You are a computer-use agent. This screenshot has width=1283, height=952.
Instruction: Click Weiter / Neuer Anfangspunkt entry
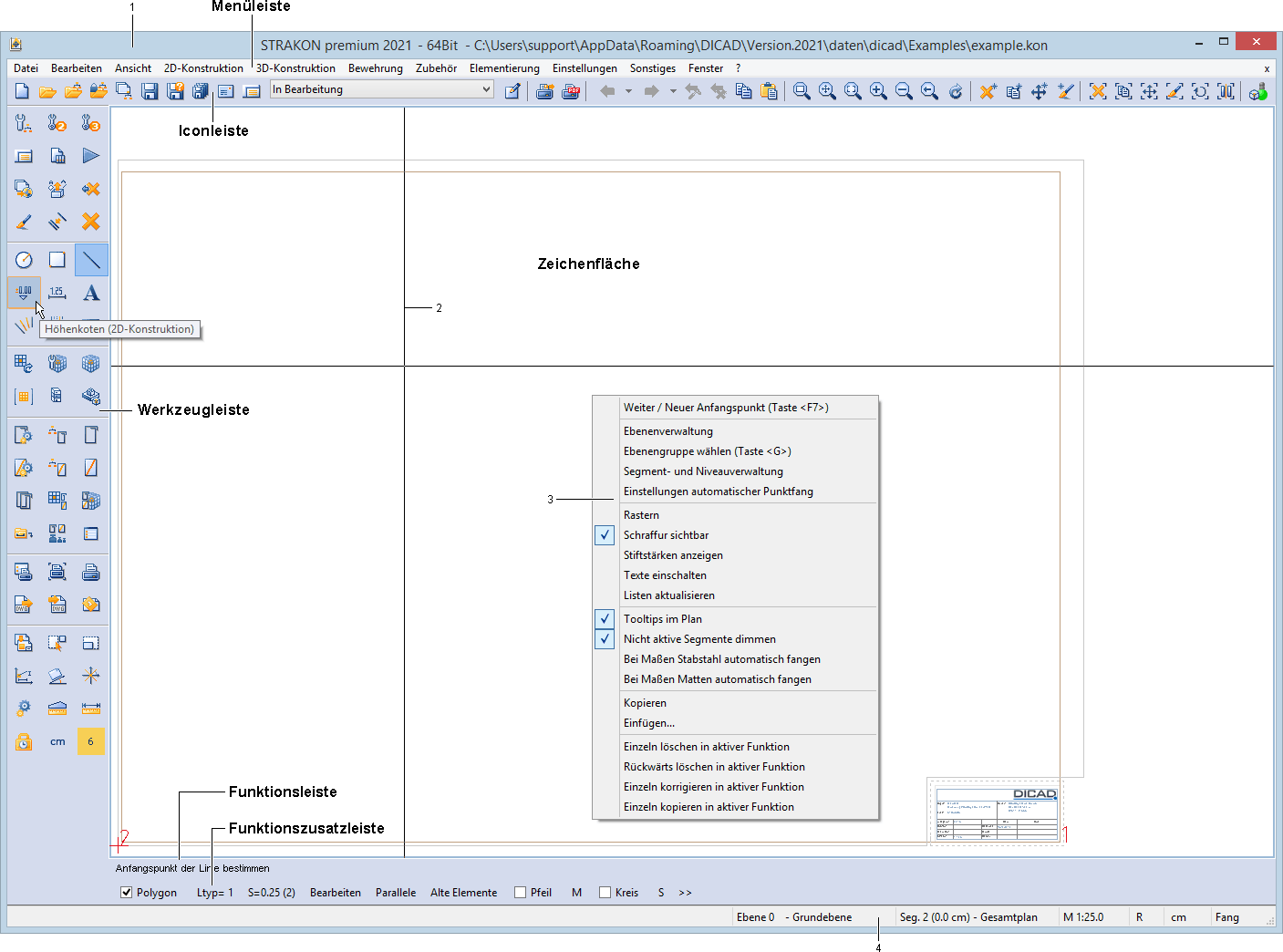tap(736, 408)
